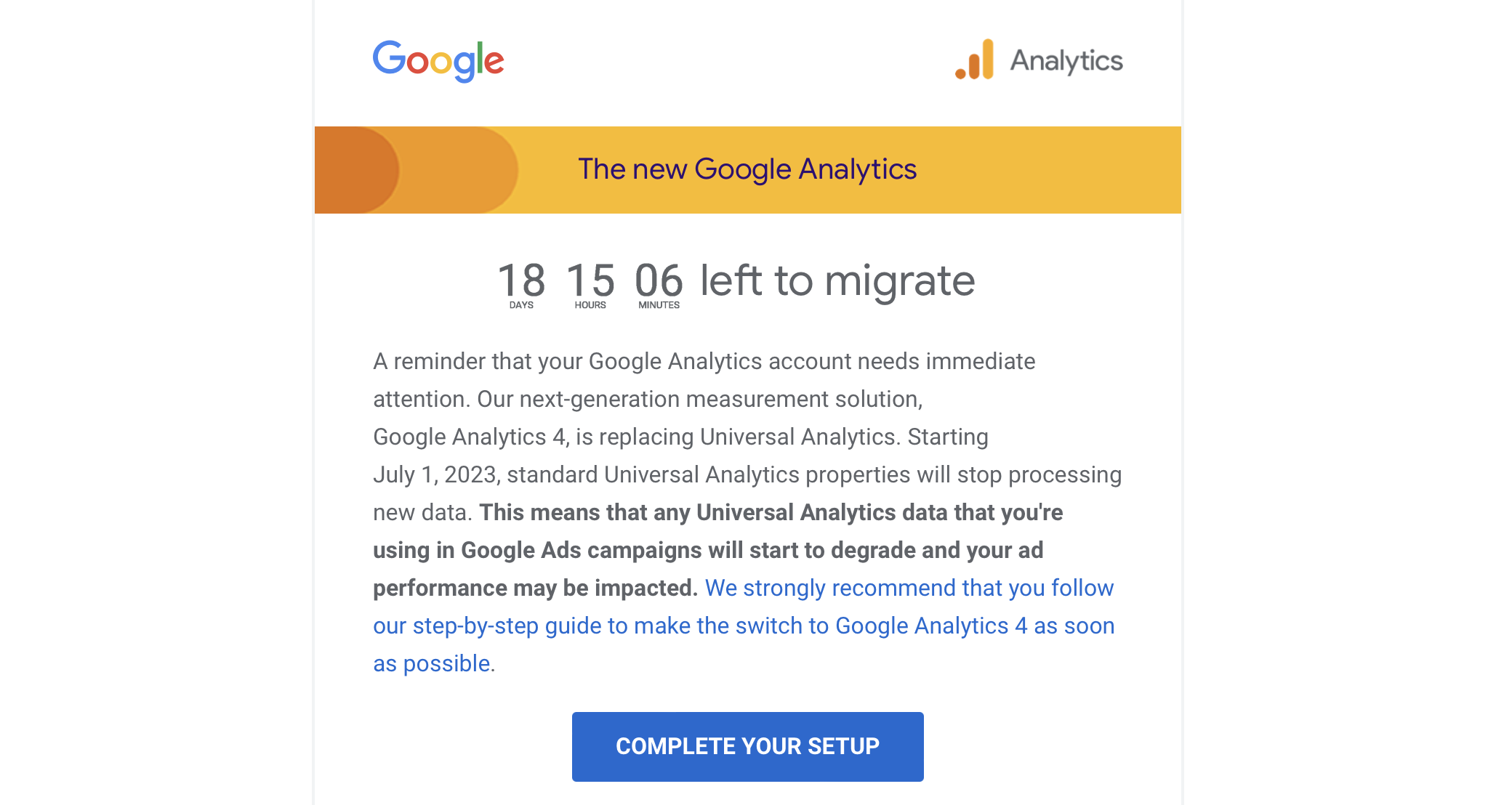Click the 'left to migrate' heading

[x=837, y=280]
